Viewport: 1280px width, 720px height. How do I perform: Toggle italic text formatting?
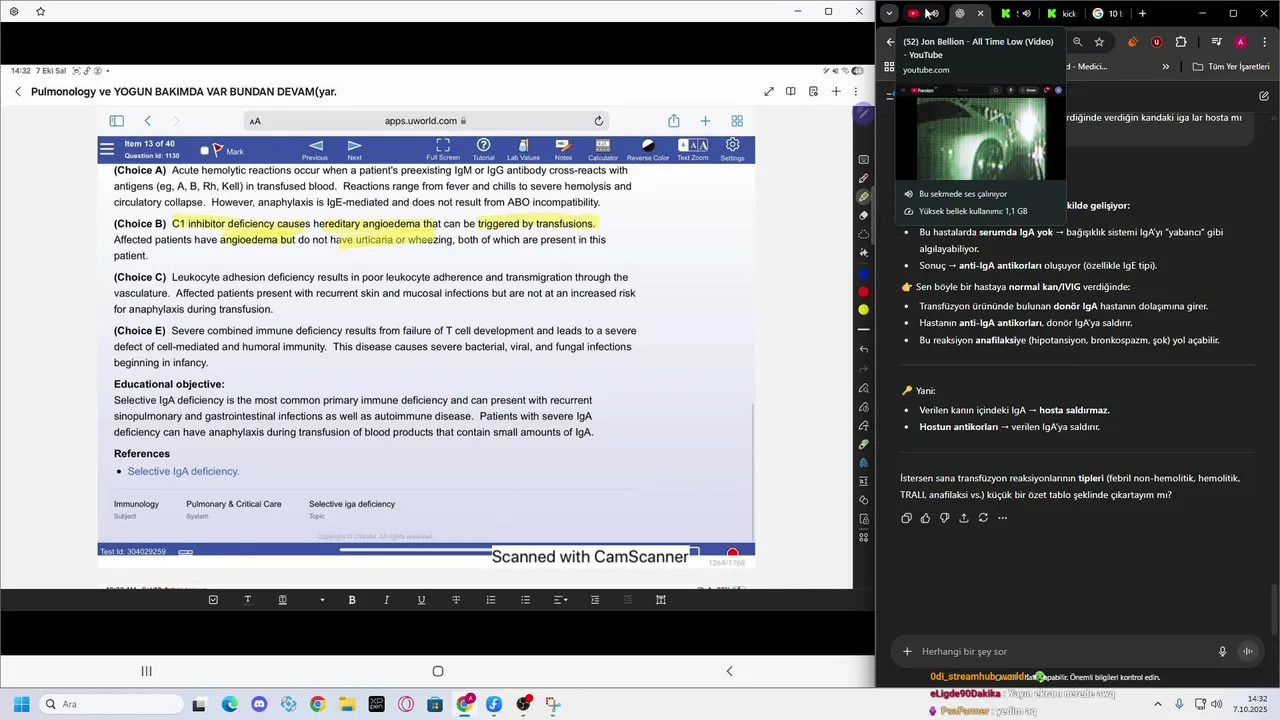[x=386, y=600]
